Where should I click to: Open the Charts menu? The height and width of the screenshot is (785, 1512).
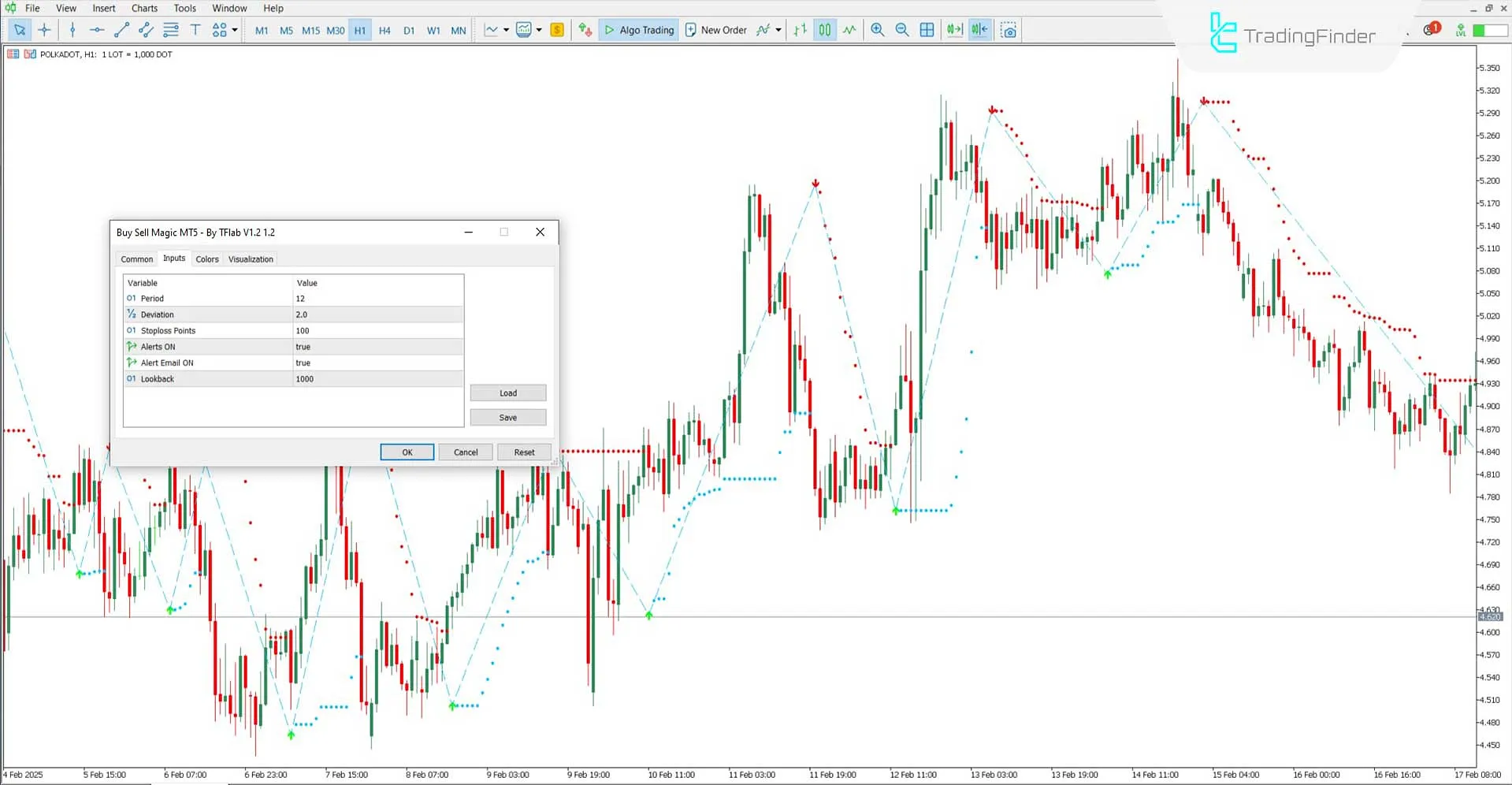144,8
